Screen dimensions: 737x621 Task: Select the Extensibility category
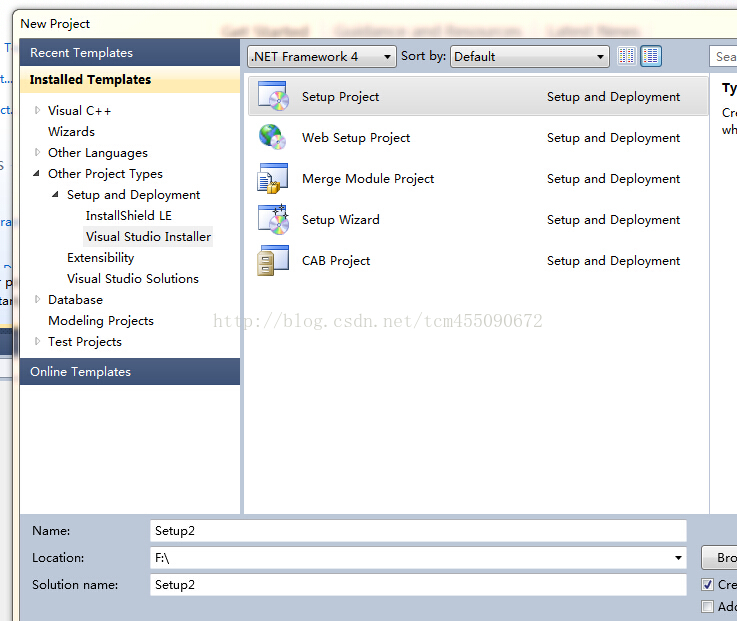(x=101, y=258)
